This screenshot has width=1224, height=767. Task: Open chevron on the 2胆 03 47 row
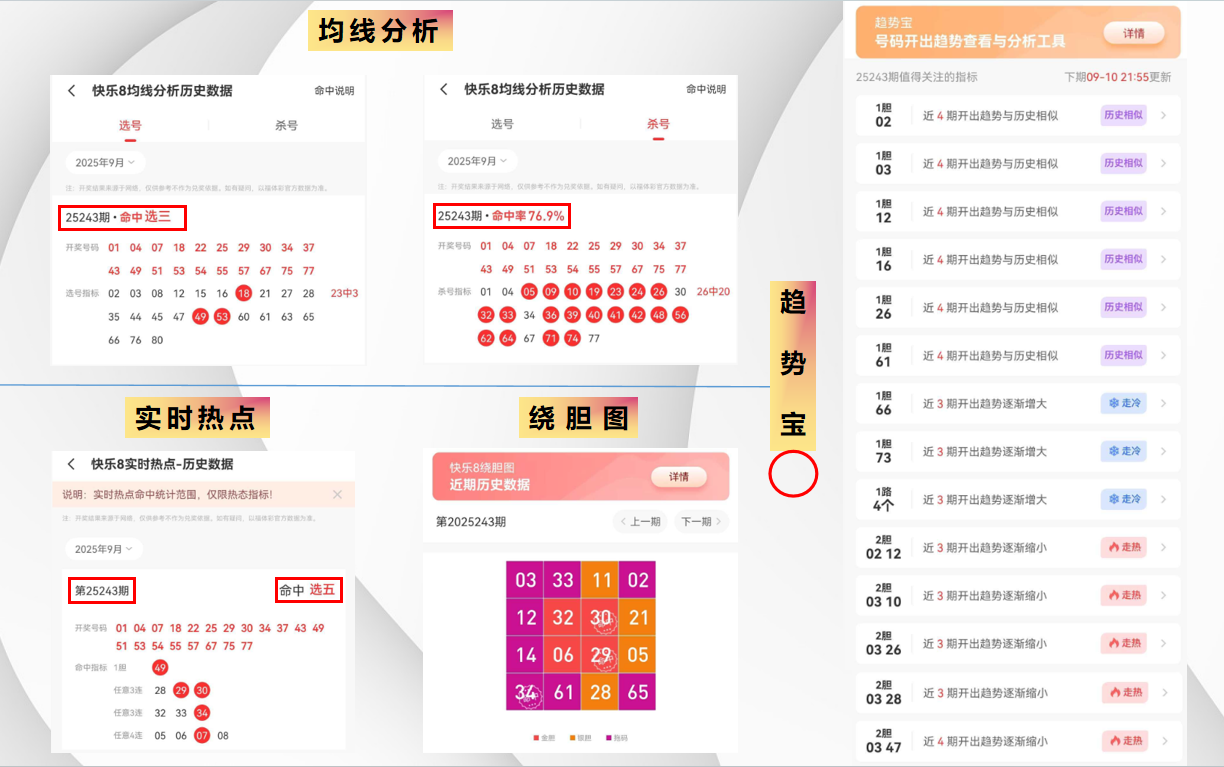[1163, 741]
